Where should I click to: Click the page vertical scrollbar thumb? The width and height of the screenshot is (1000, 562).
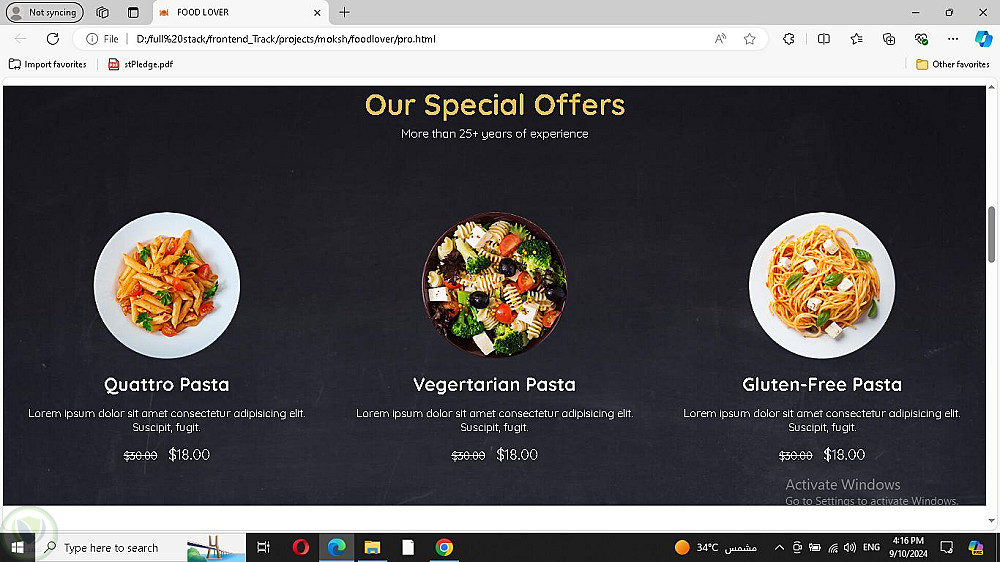pyautogui.click(x=992, y=234)
